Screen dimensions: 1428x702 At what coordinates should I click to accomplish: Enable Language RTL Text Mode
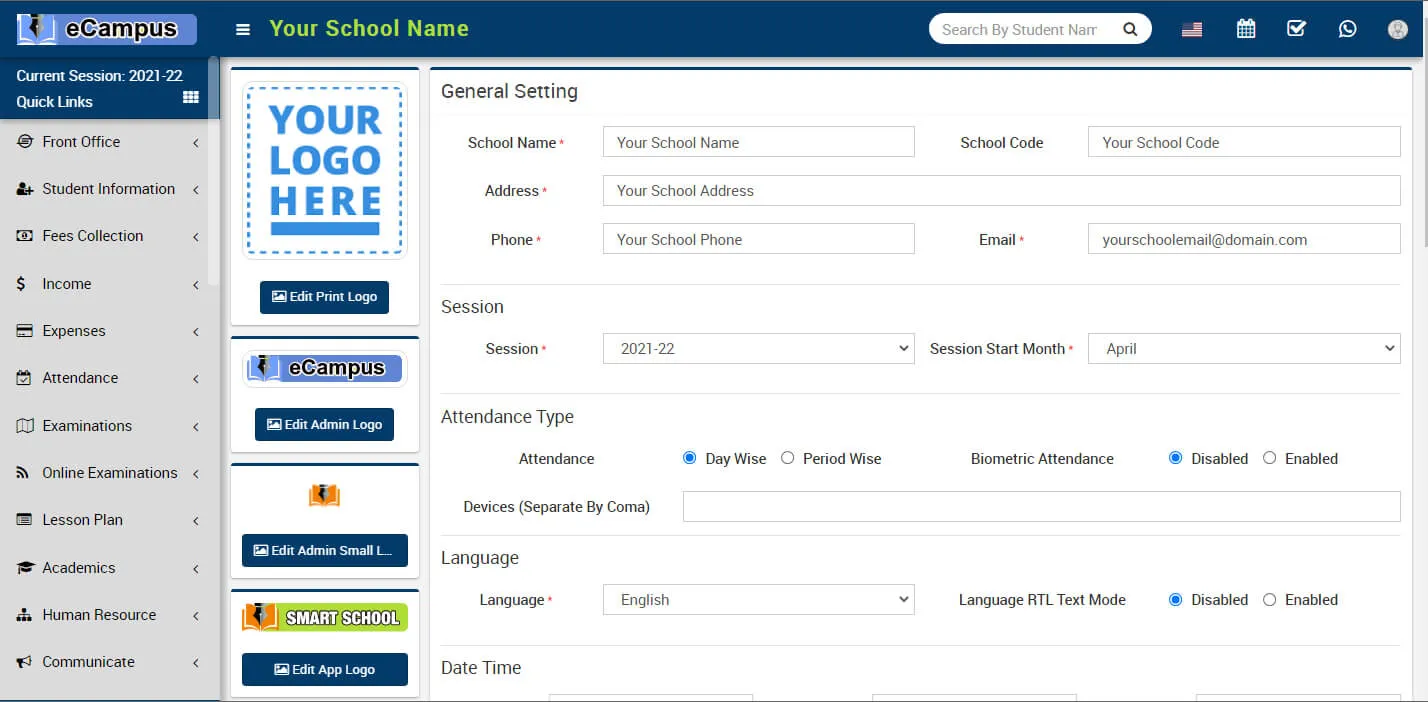point(1270,600)
